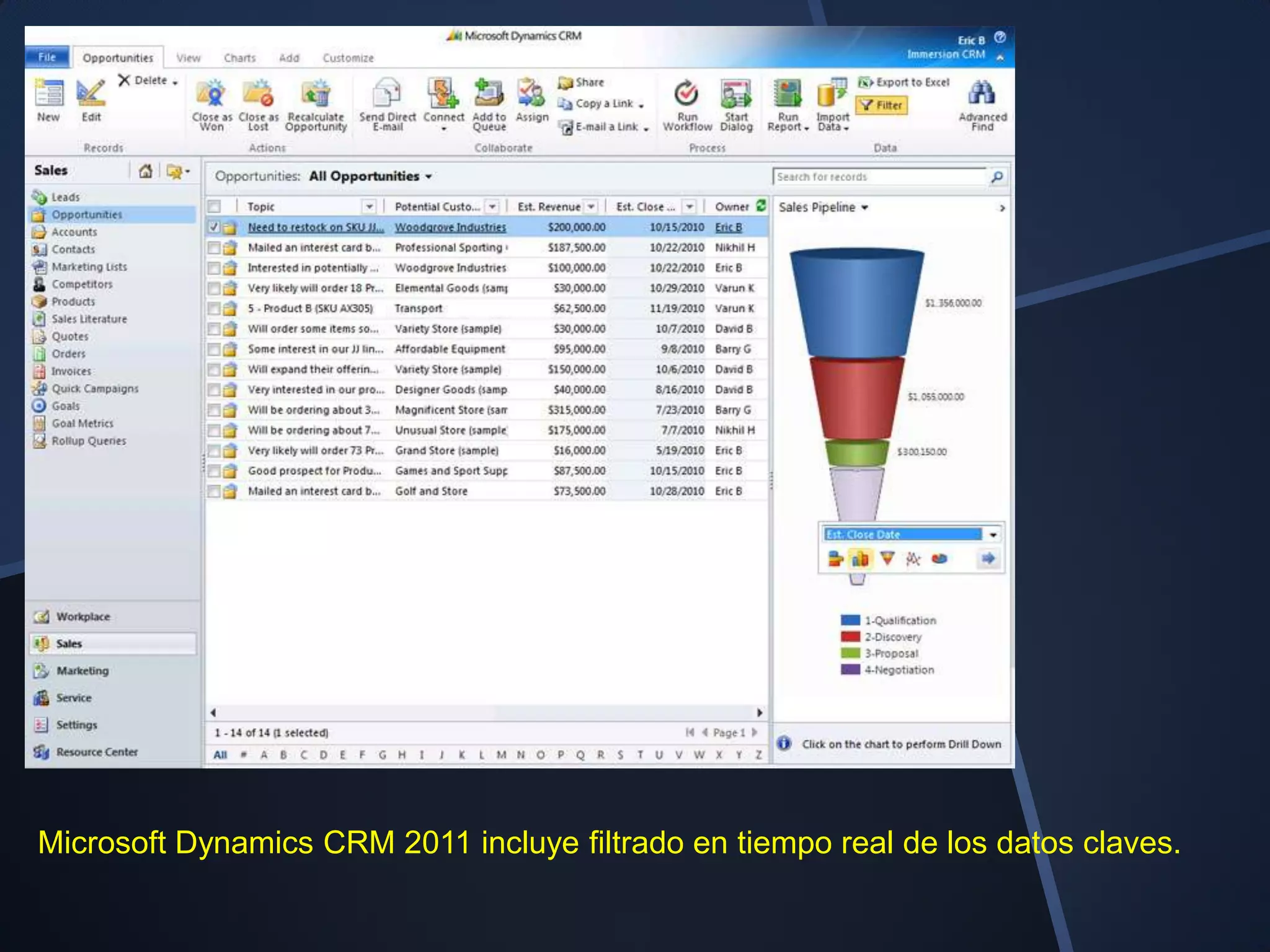Open the Est. Revenue column filter dropdown

pos(592,206)
